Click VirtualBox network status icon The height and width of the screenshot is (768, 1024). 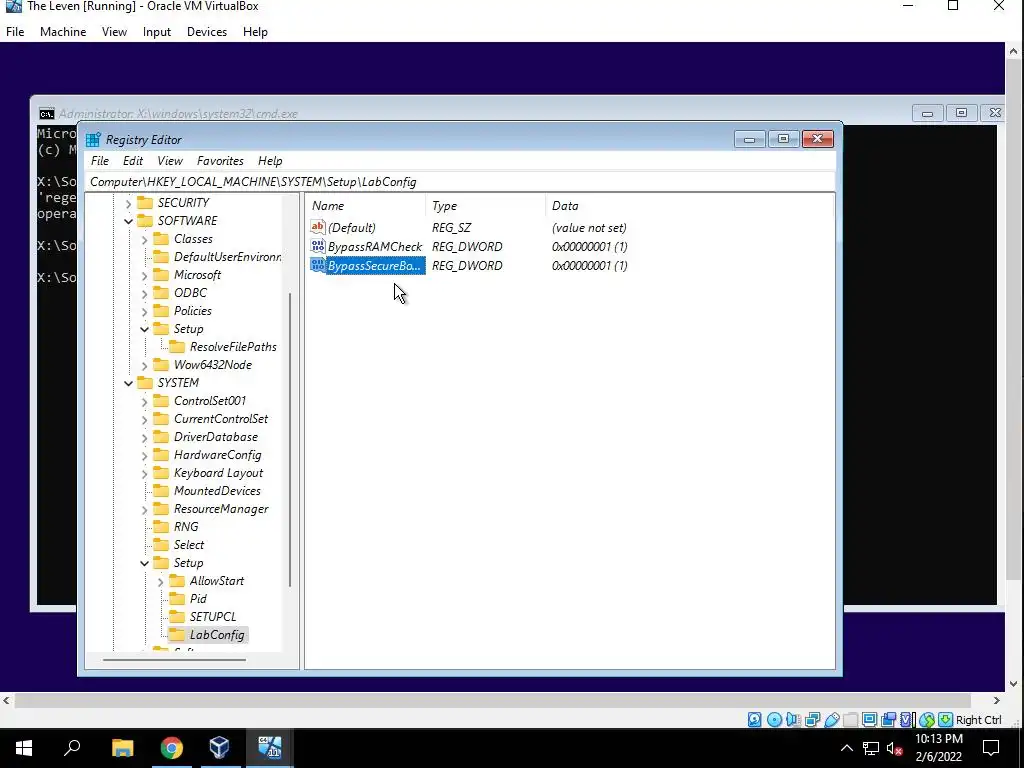tap(812, 720)
